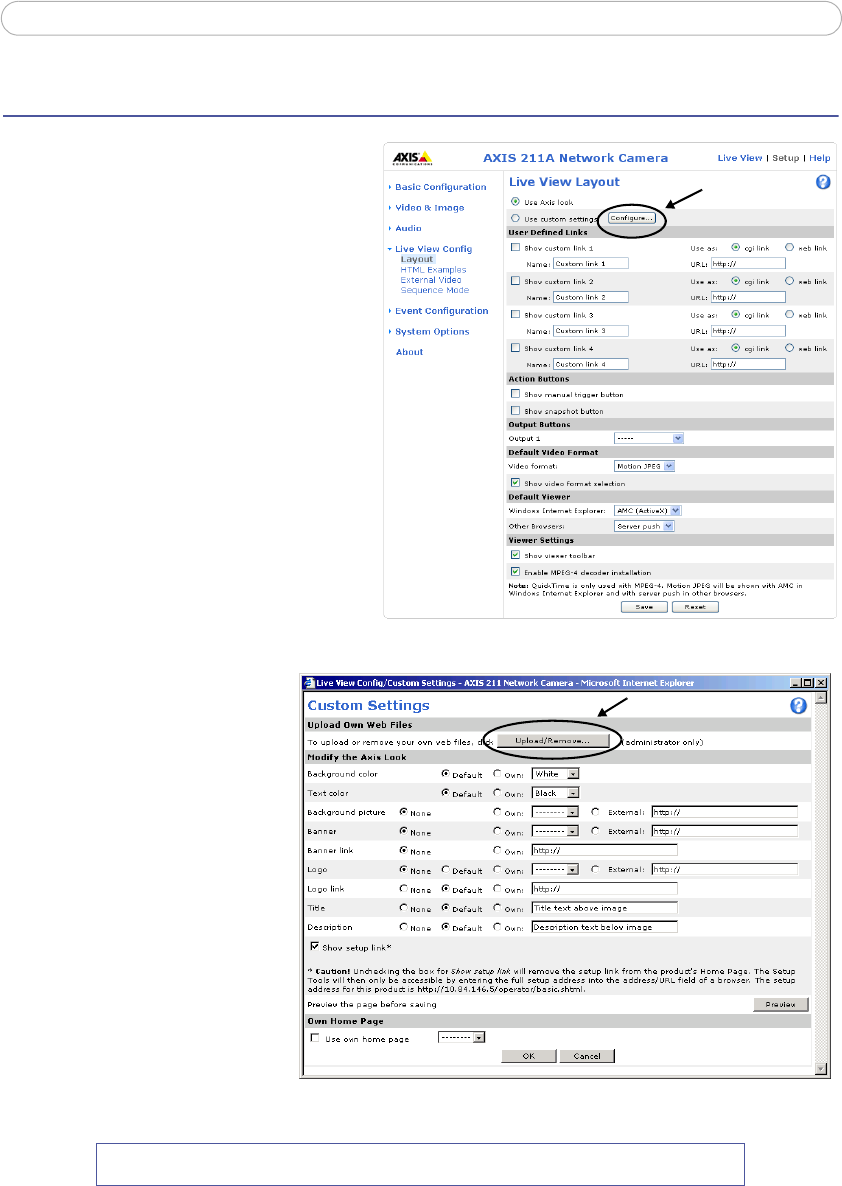Select Layout submenu item
Screen dimensions: 842x1186
(x=417, y=259)
